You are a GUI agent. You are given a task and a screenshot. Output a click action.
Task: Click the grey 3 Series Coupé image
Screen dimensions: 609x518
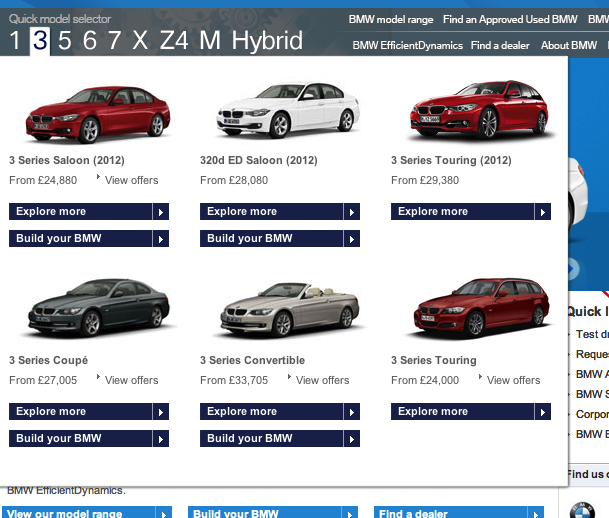pos(99,308)
